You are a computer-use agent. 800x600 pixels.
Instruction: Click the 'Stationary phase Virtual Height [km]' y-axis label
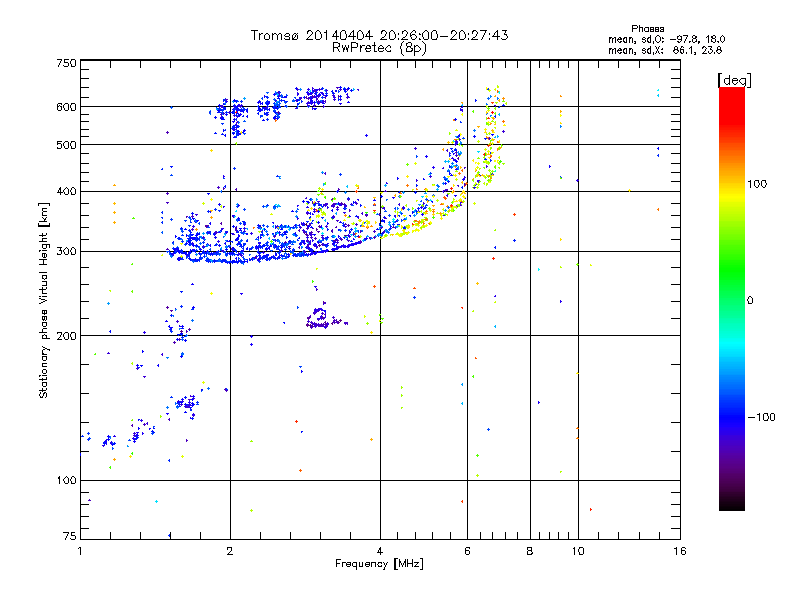point(44,300)
